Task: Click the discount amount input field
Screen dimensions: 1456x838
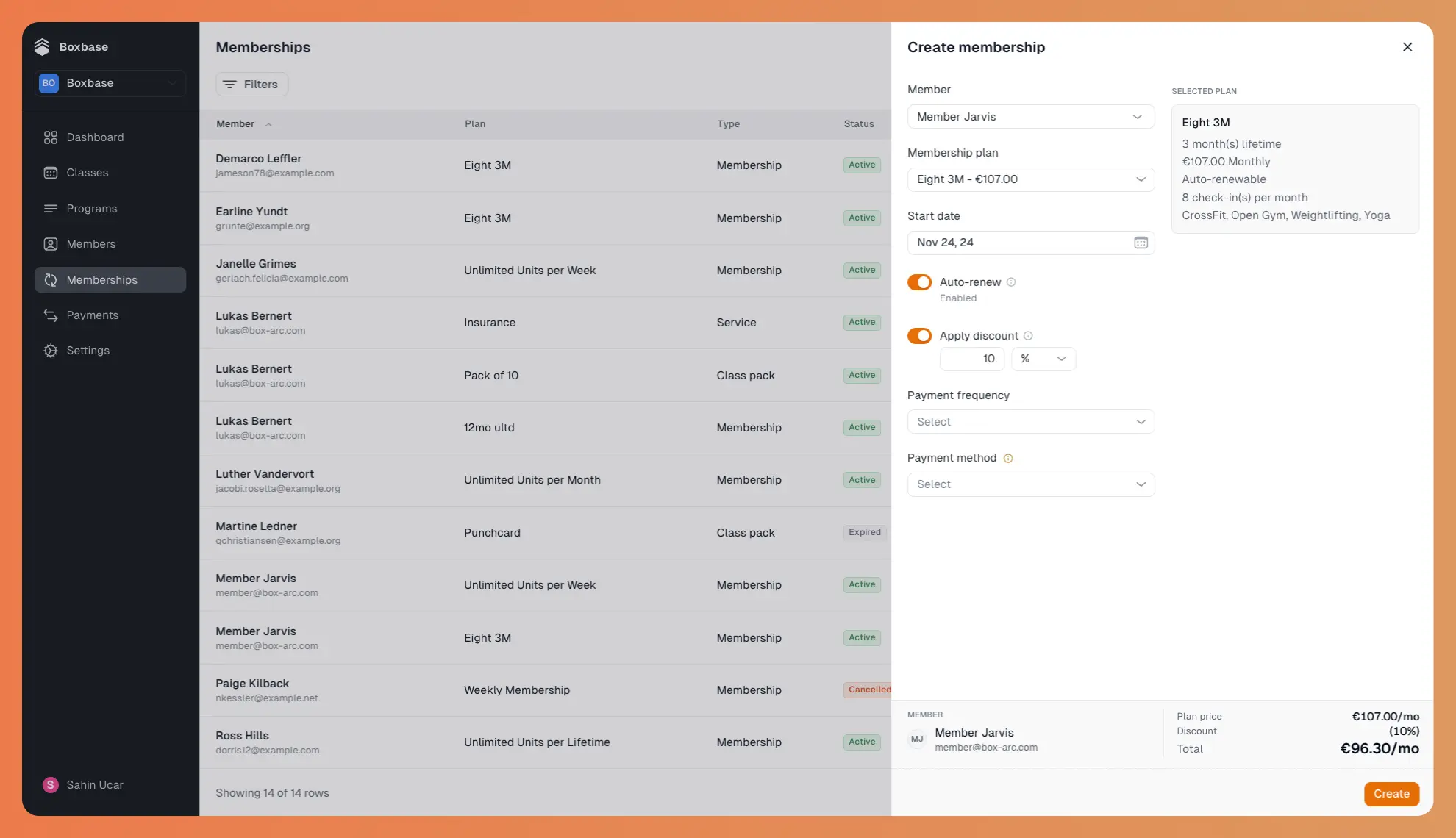Action: click(971, 359)
